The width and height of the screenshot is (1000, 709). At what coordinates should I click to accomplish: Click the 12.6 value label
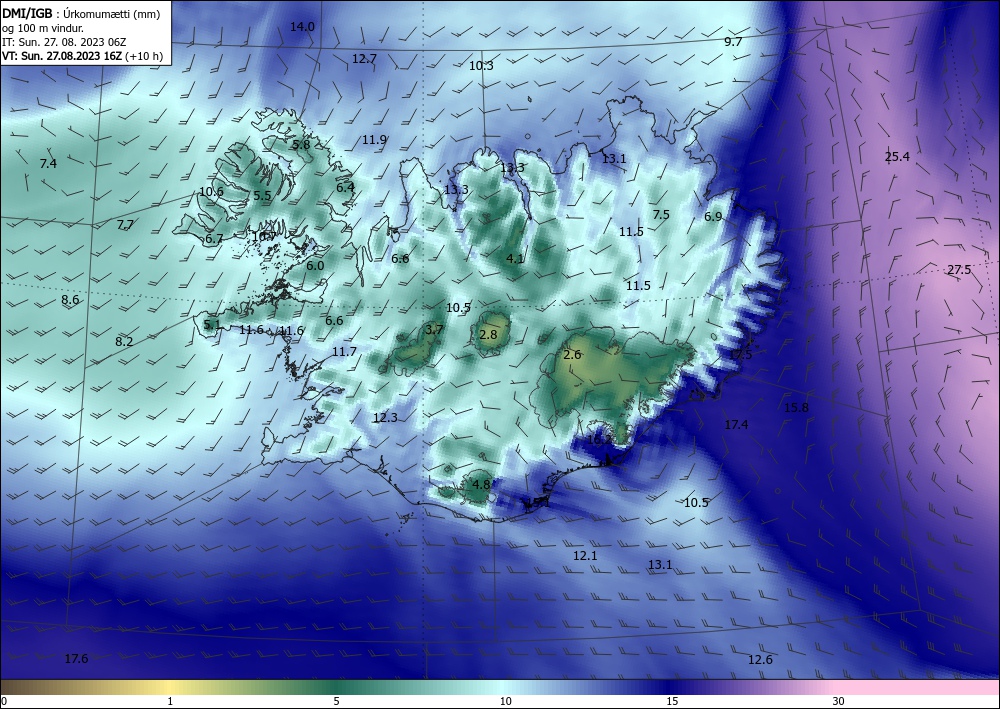click(760, 659)
